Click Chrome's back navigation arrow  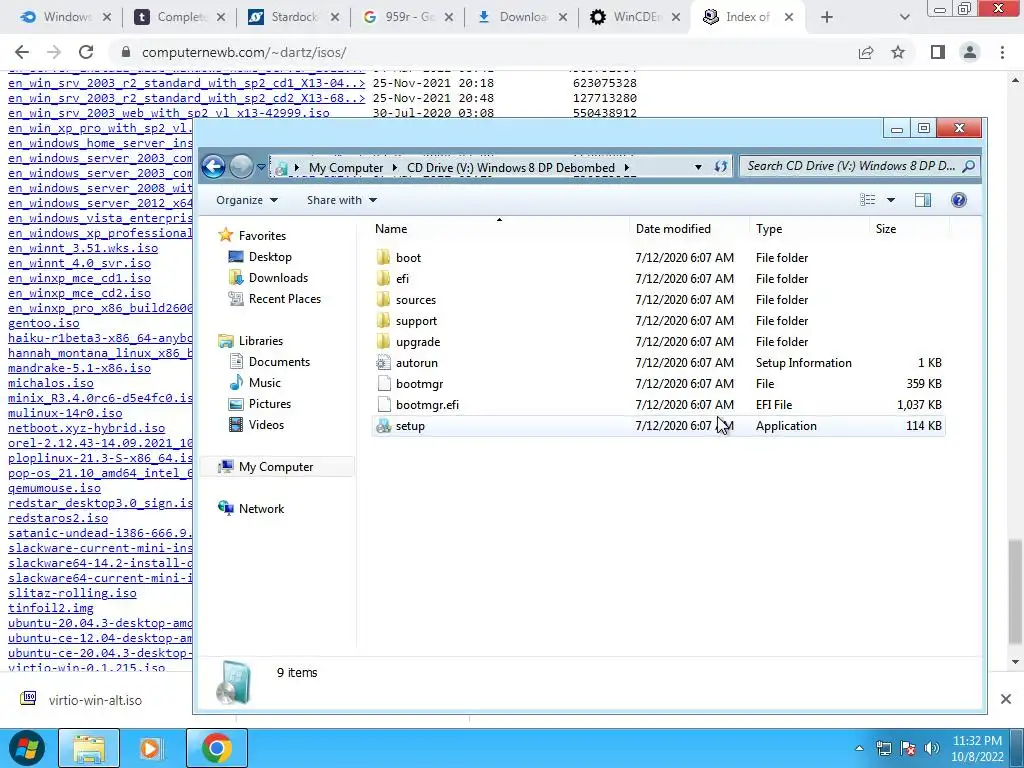coord(22,52)
